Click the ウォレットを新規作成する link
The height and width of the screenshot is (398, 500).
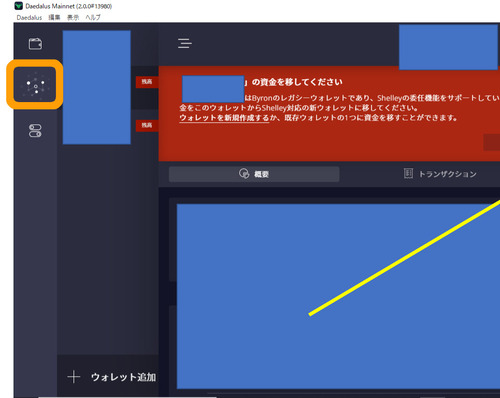coord(224,118)
